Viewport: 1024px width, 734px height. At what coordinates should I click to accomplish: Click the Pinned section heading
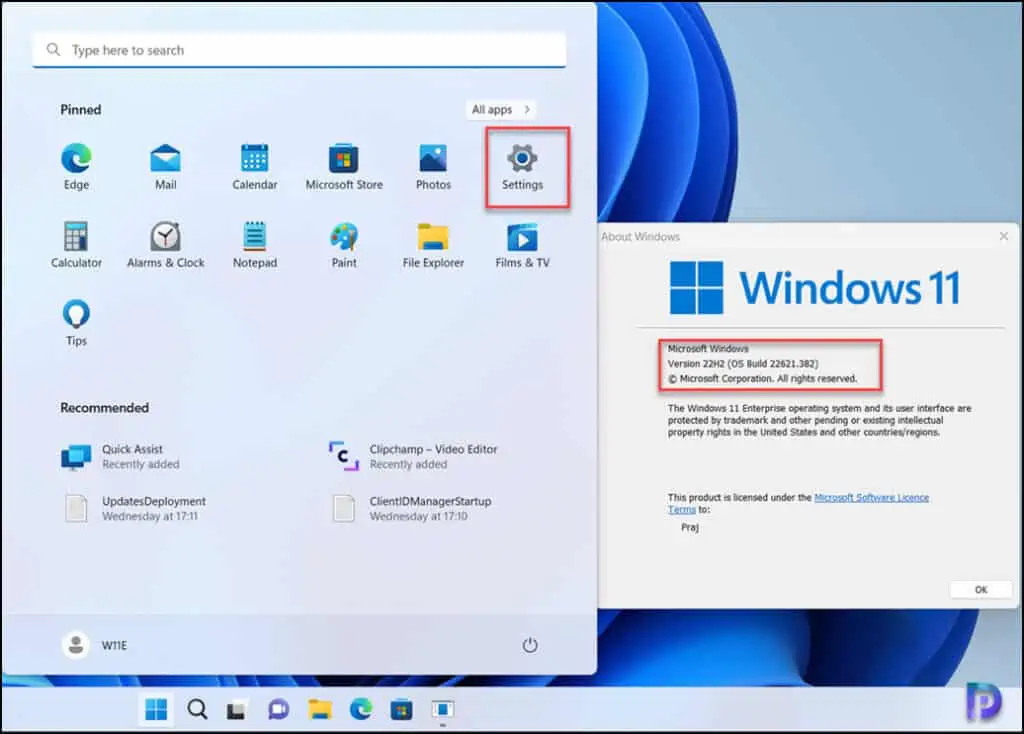(x=81, y=110)
